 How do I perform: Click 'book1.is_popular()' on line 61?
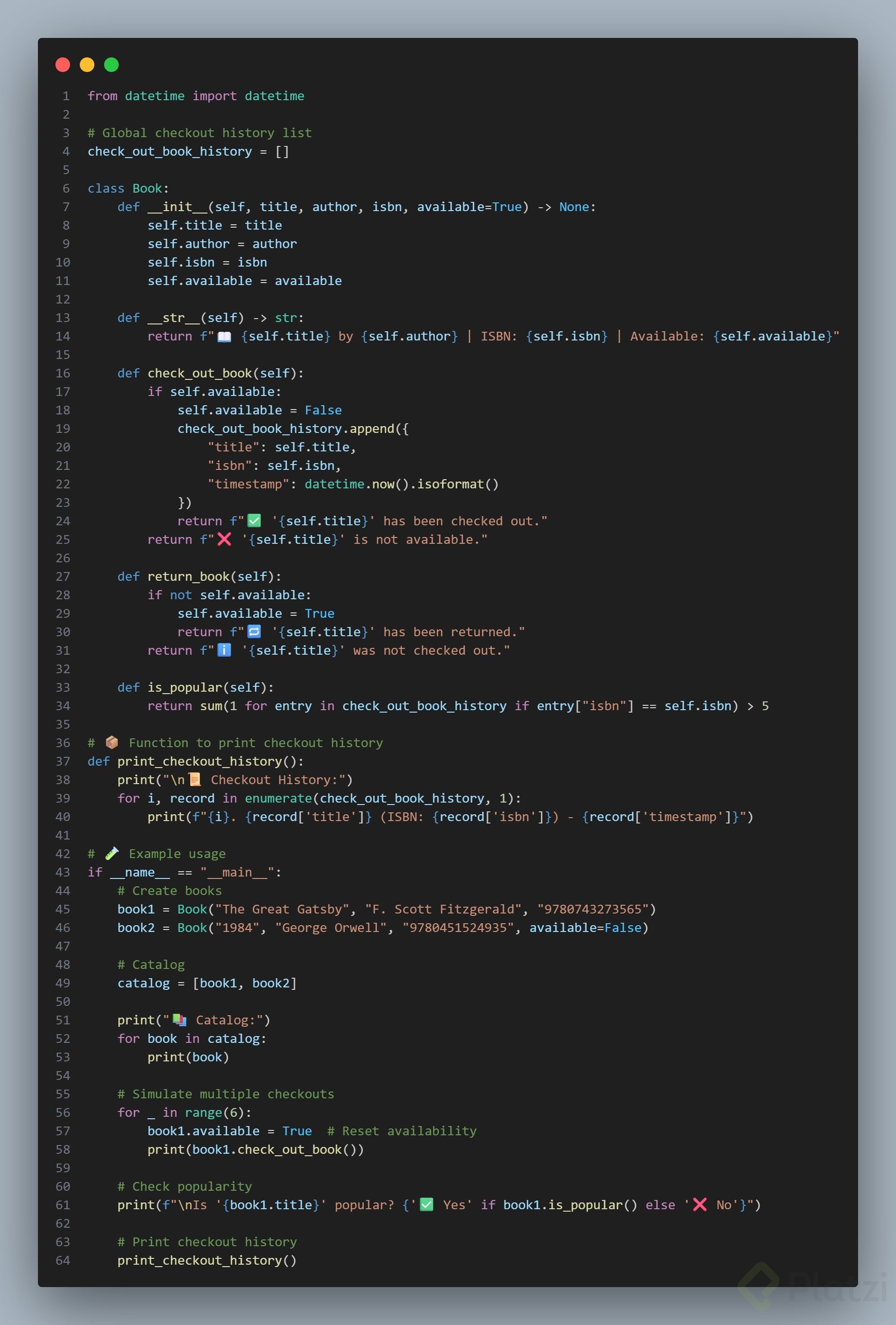(x=571, y=1205)
